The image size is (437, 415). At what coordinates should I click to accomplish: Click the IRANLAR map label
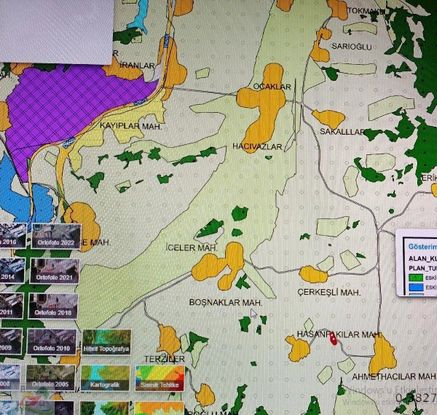(137, 66)
